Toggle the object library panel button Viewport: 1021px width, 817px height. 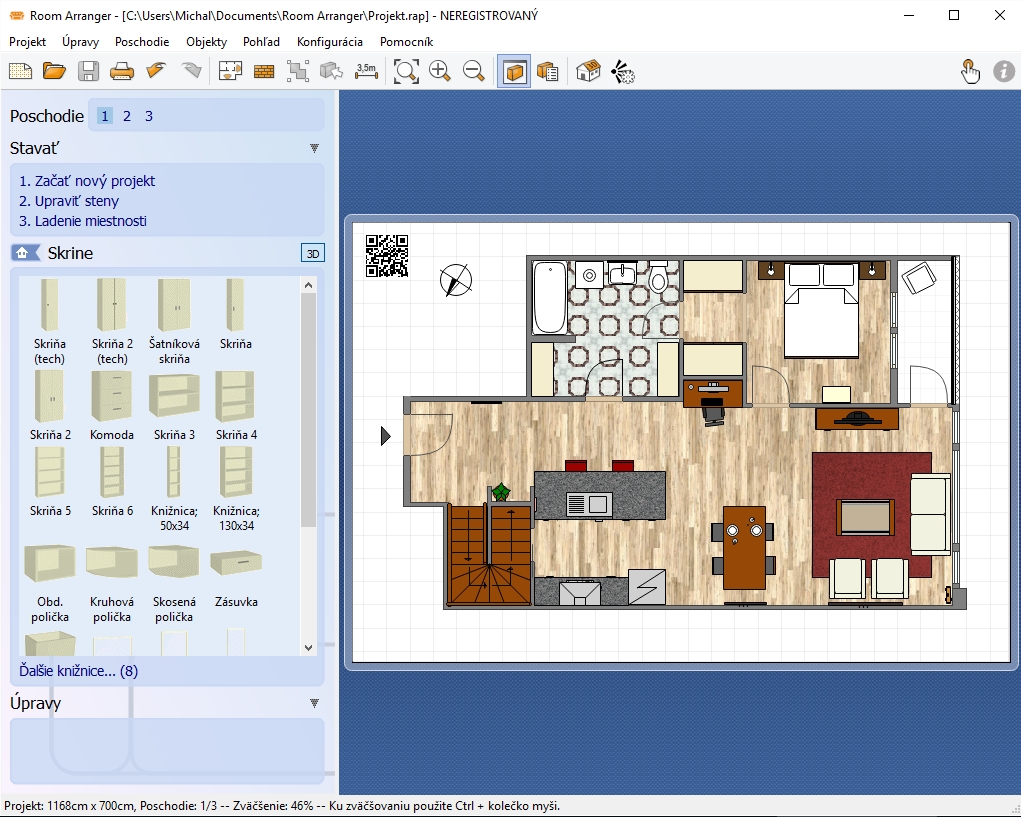point(514,71)
